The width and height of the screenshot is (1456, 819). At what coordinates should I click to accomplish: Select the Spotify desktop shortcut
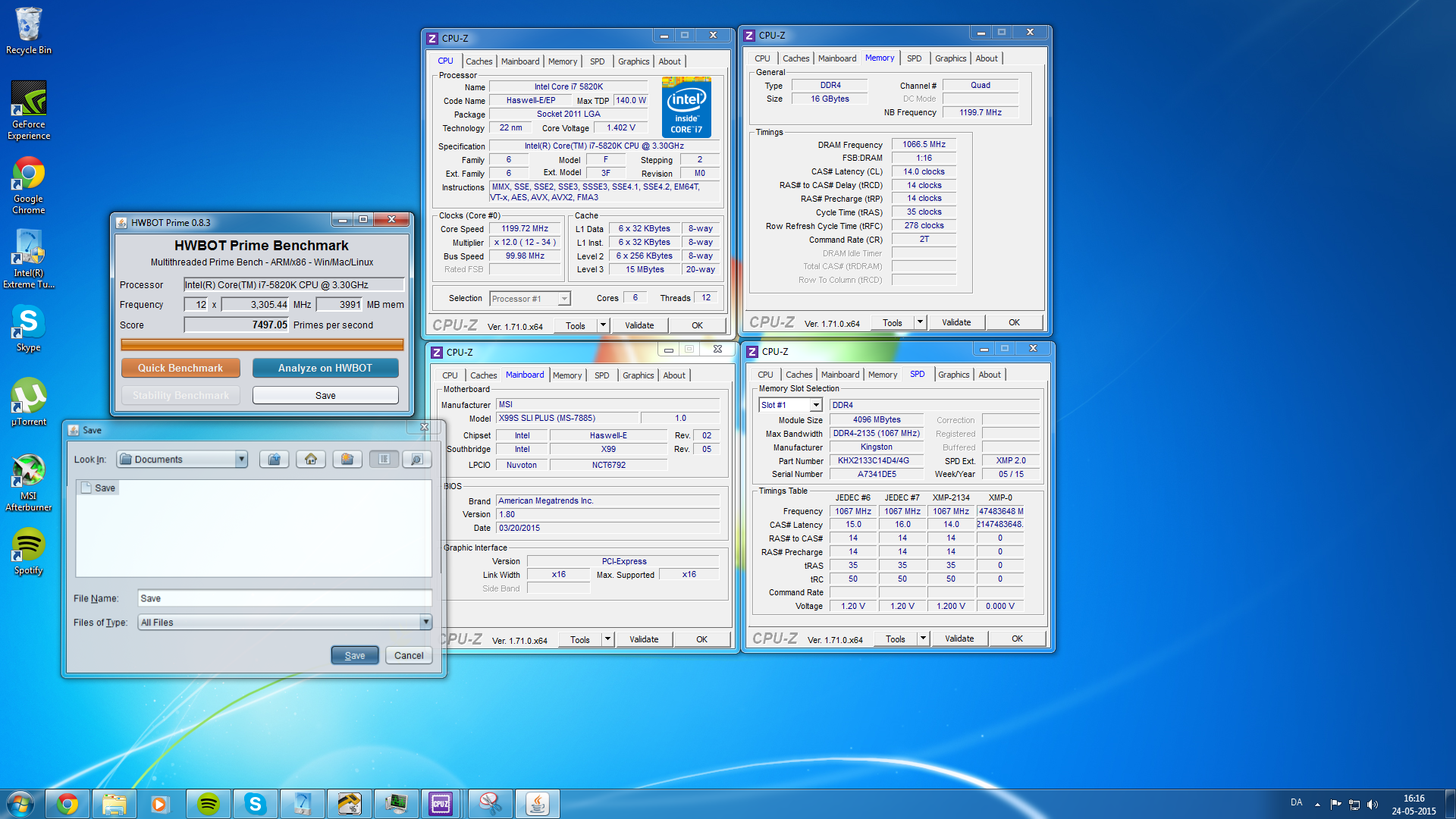click(x=28, y=551)
